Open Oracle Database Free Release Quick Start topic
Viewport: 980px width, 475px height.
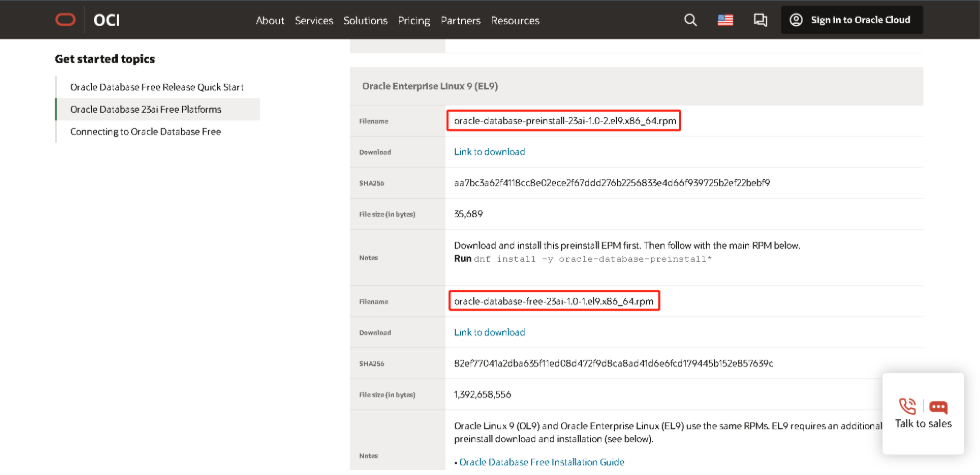[157, 87]
